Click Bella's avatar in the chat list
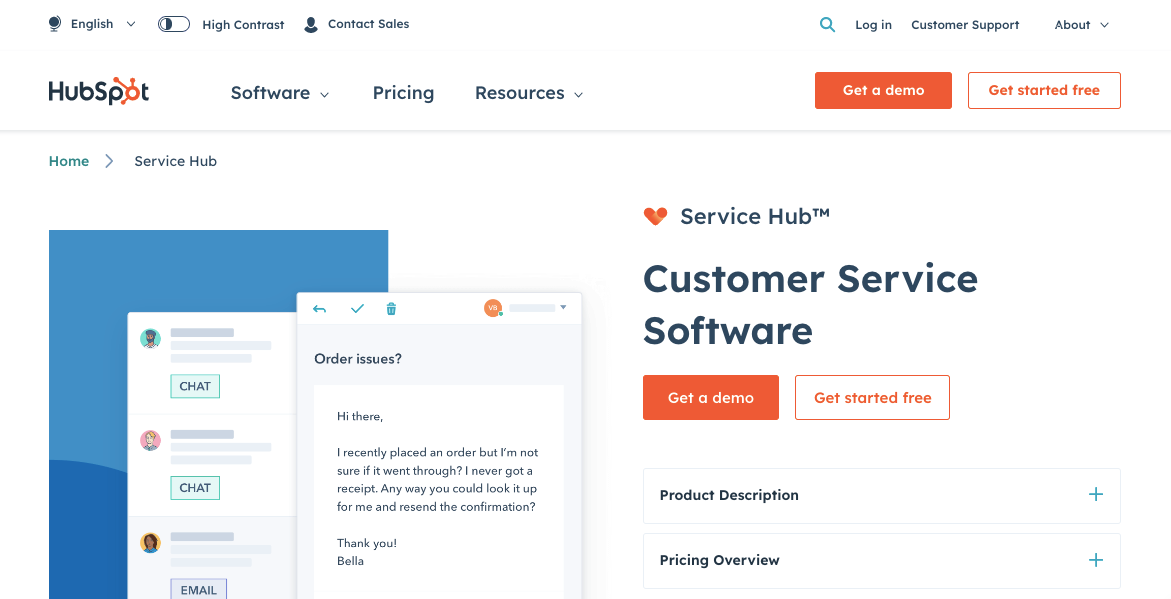Image resolution: width=1171 pixels, height=599 pixels. click(x=150, y=541)
